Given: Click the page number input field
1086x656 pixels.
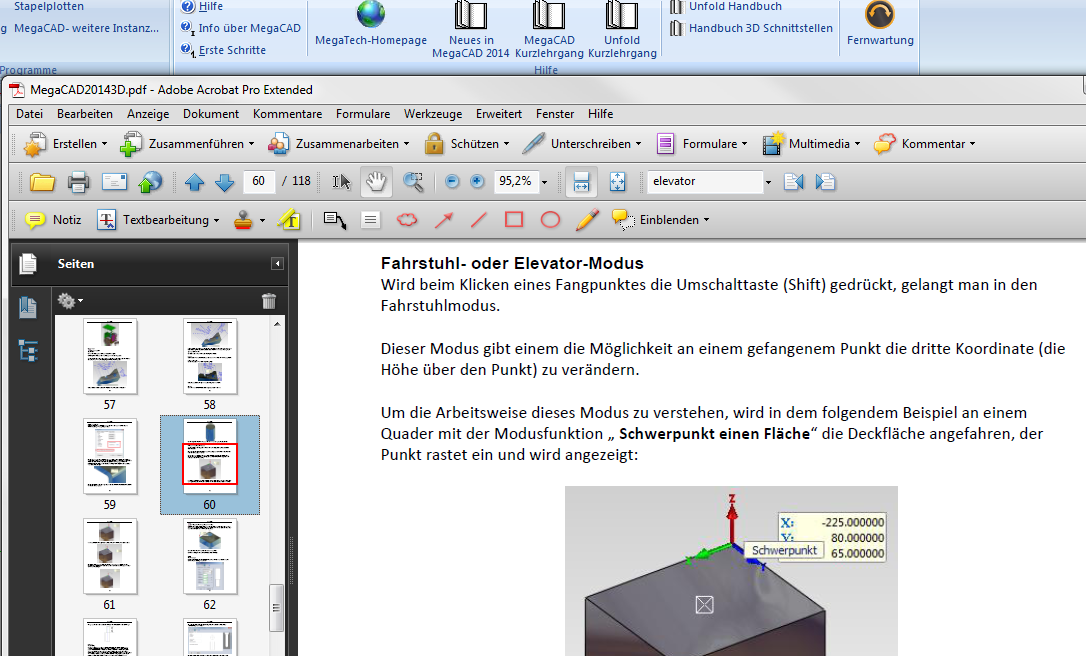Looking at the screenshot, I should tap(259, 181).
